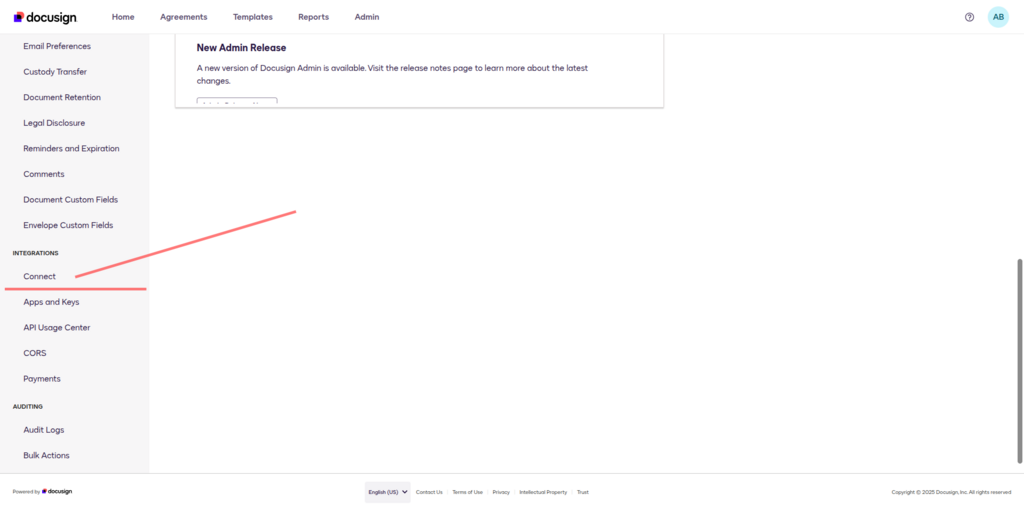Screen dimensions: 1024x511
Task: Go to the Home tab
Action: (123, 17)
